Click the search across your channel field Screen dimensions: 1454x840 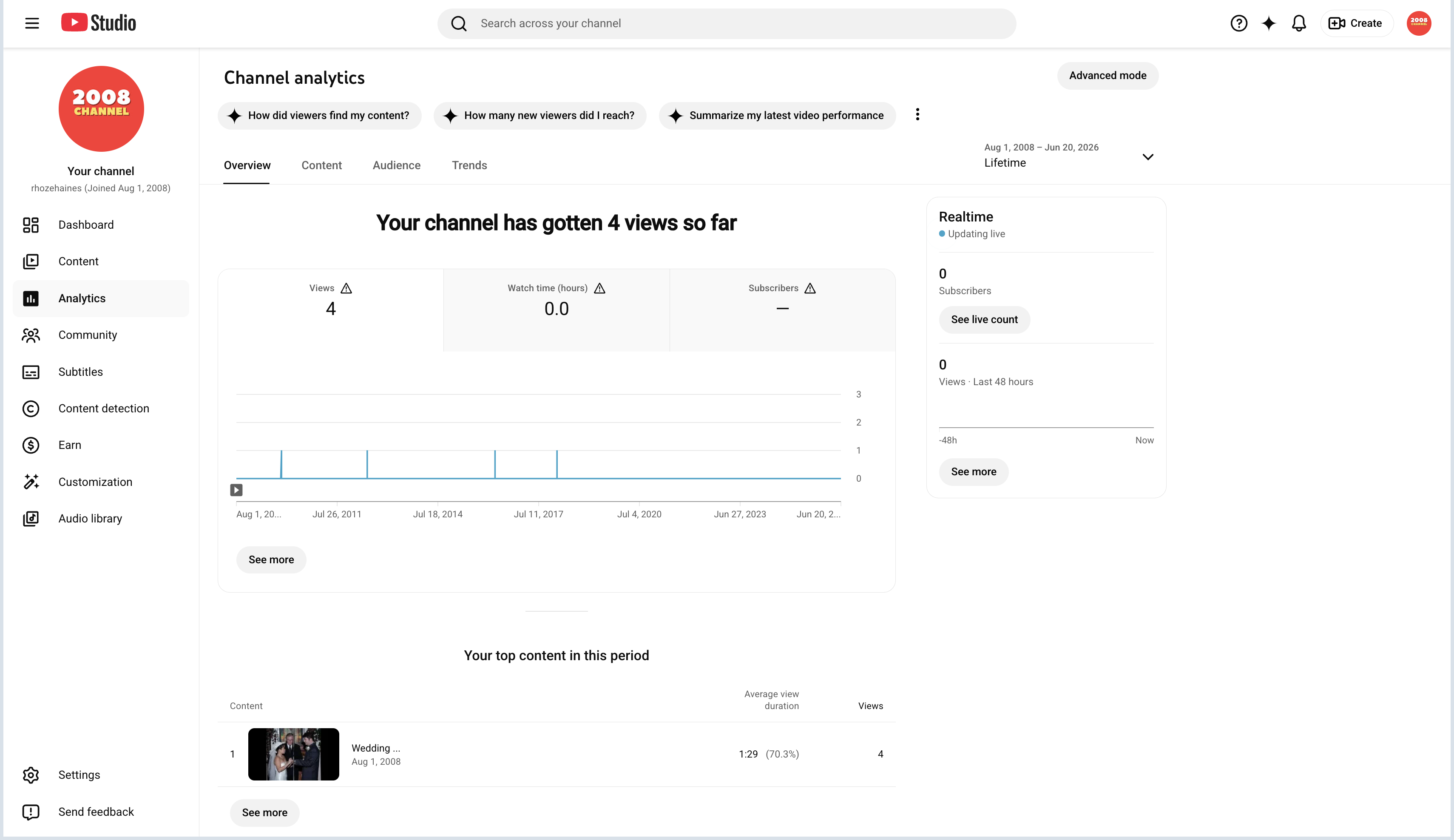pyautogui.click(x=727, y=24)
